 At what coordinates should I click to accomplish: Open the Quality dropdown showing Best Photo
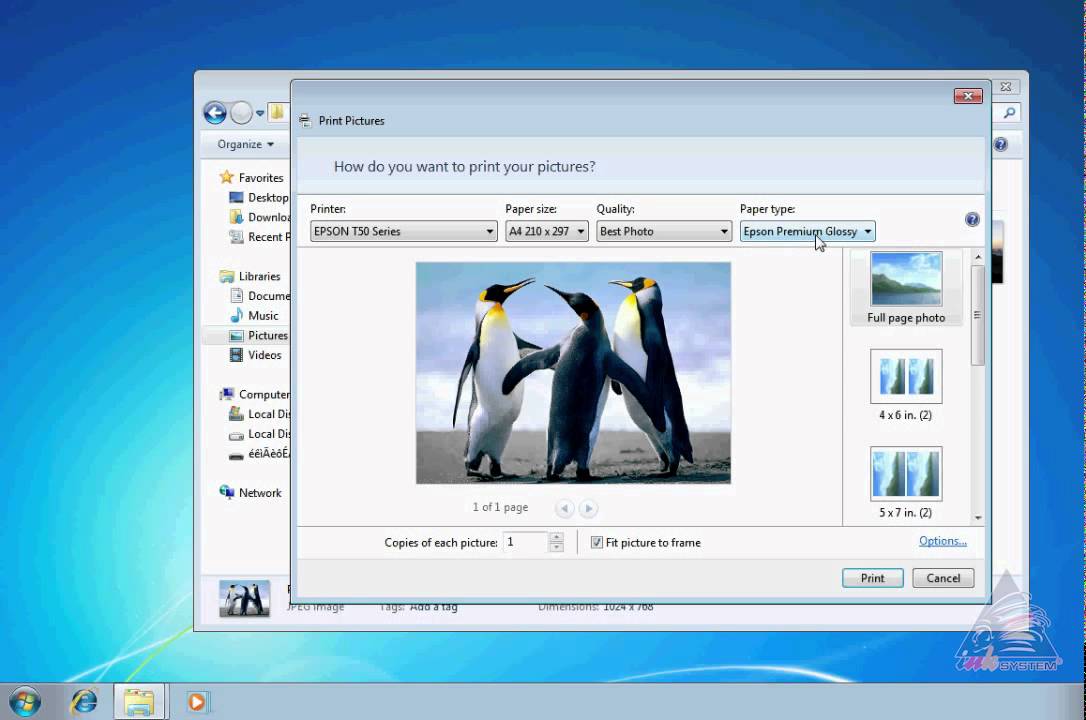click(x=664, y=231)
